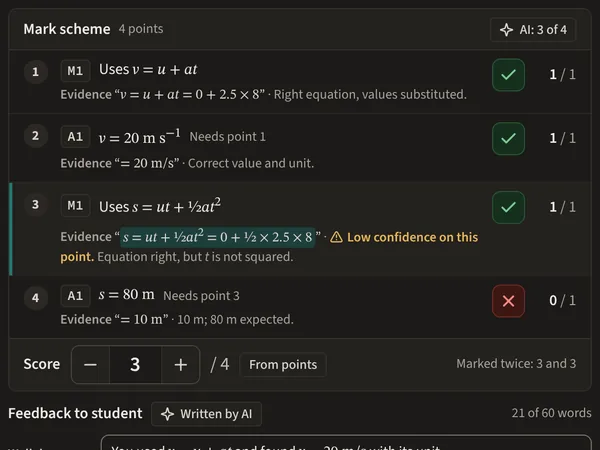Click 'Correct value and unit.' comment

[x=251, y=163]
